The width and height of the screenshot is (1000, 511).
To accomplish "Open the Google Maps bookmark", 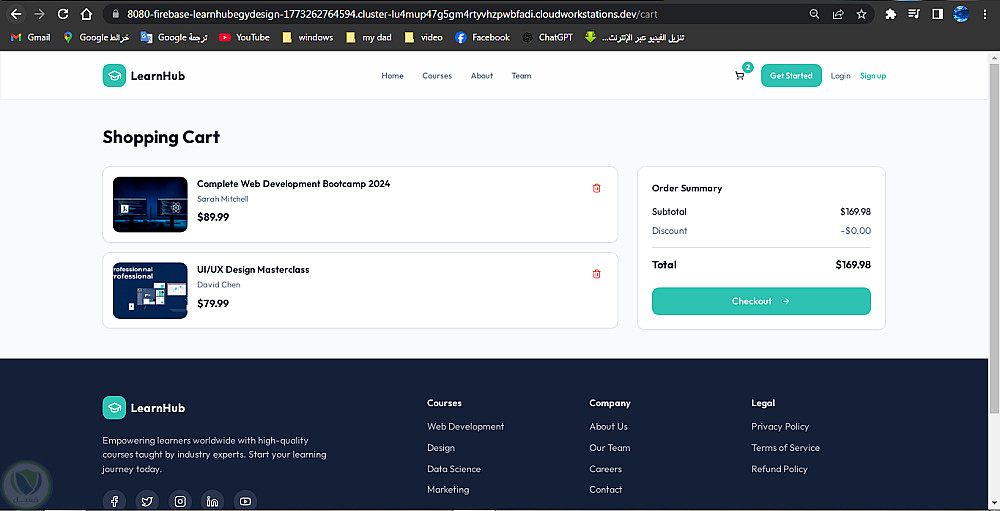I will 96,38.
